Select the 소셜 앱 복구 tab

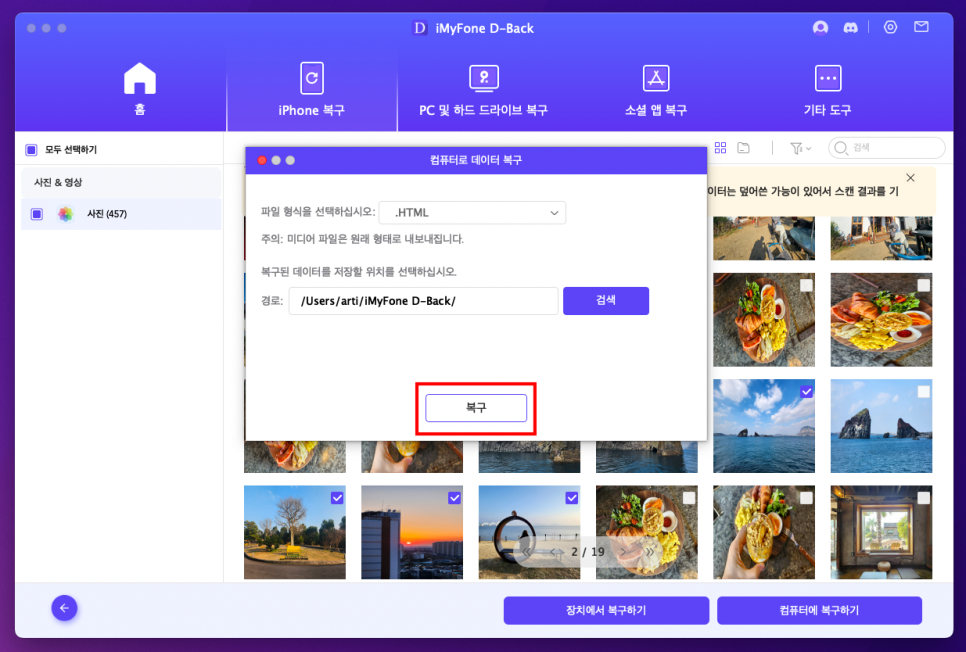656,89
